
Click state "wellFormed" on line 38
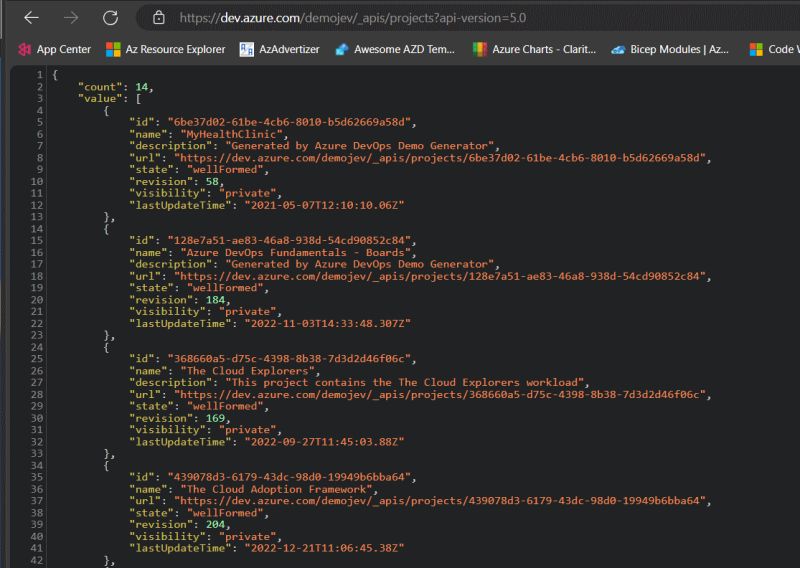pyautogui.click(x=225, y=513)
